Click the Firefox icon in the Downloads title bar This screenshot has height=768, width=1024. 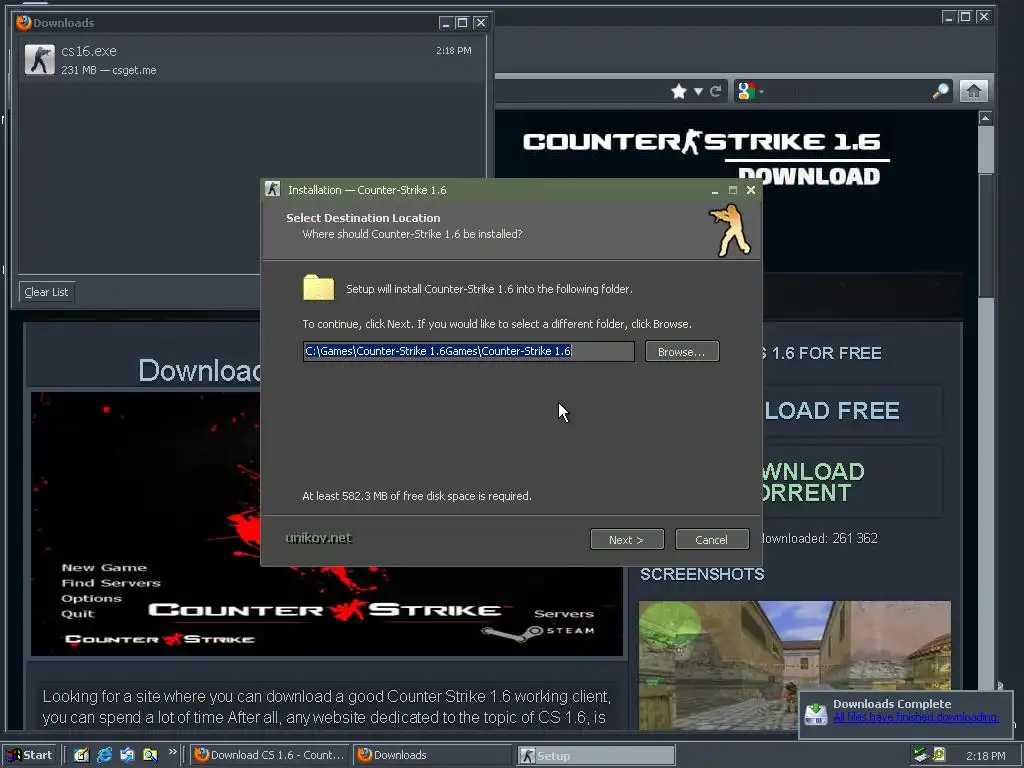(24, 22)
